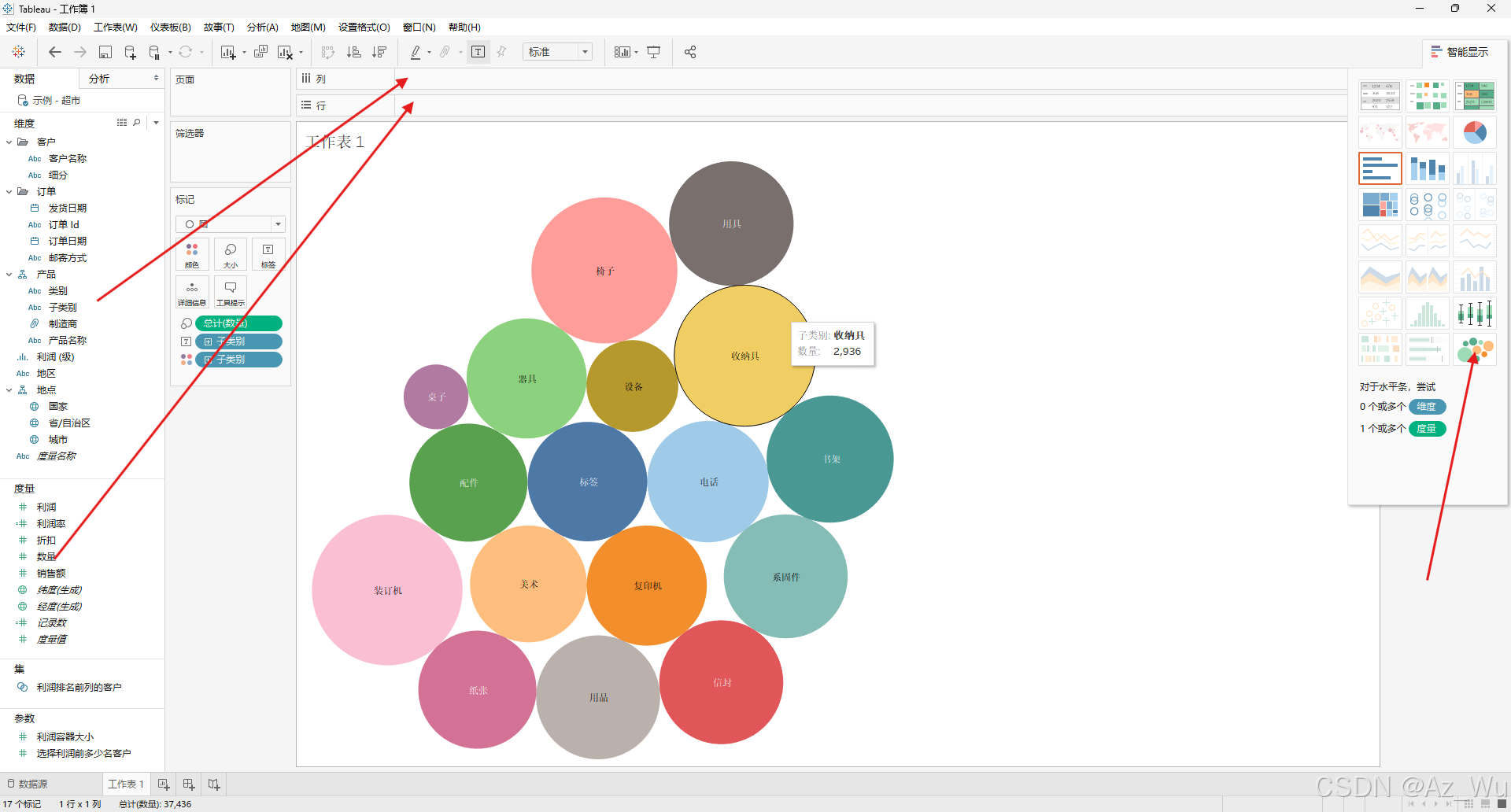This screenshot has width=1511, height=812.
Task: Enter presentation mode from toolbar
Action: [654, 52]
